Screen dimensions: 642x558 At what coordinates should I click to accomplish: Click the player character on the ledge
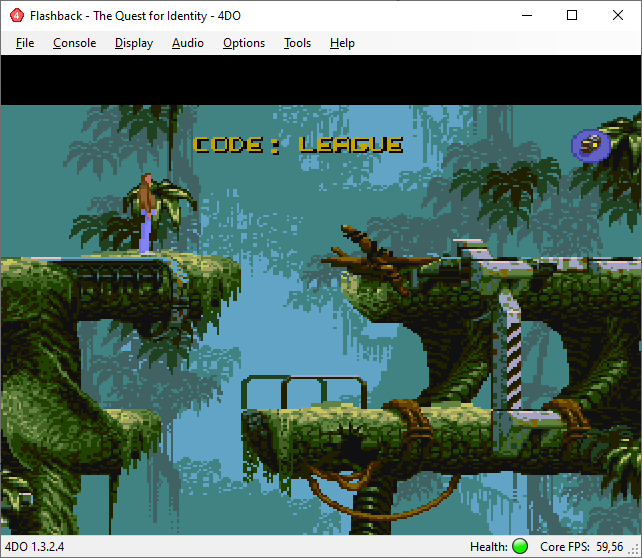[x=147, y=214]
